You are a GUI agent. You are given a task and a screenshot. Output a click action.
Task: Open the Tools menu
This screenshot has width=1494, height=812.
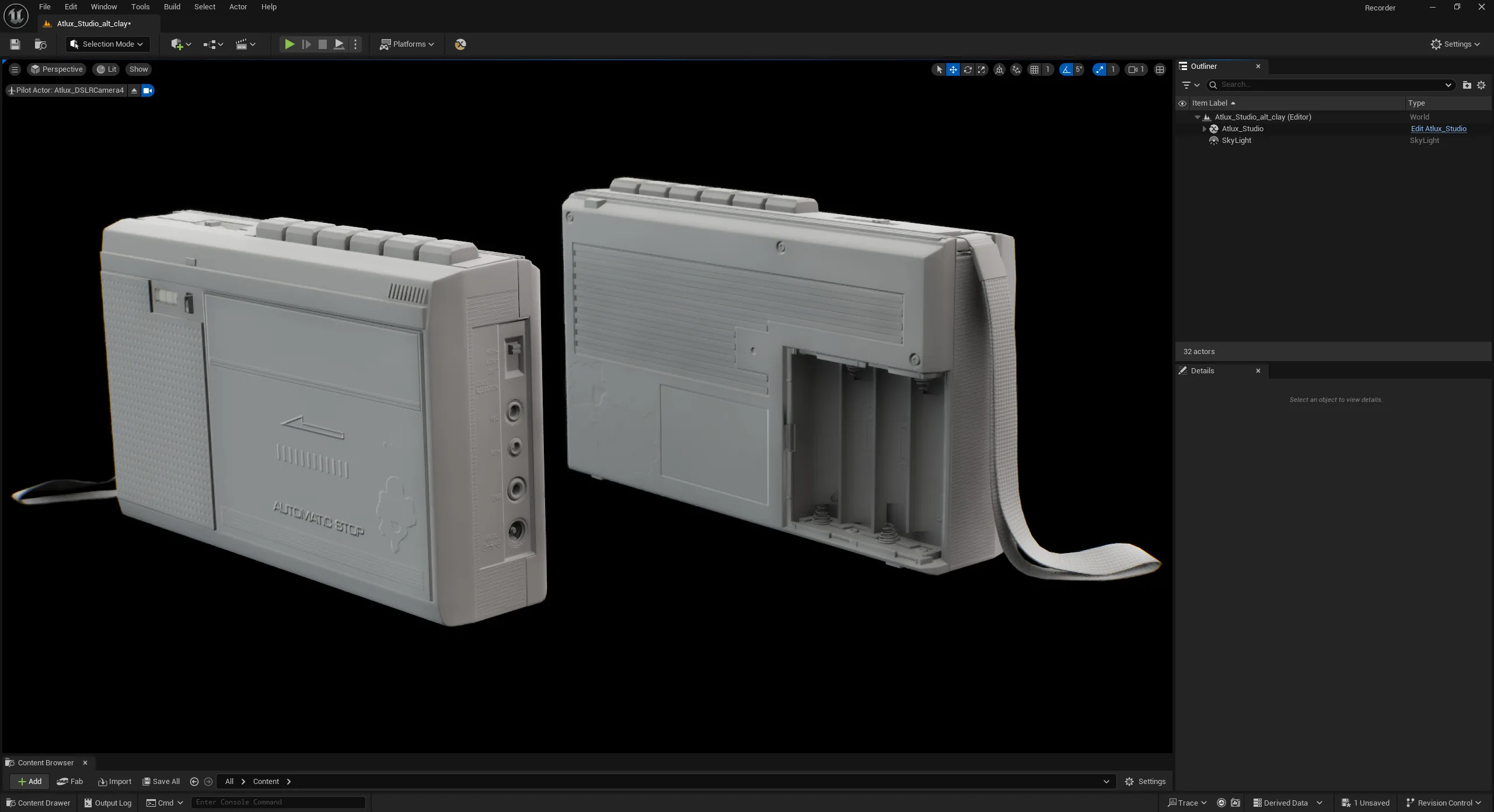point(140,7)
